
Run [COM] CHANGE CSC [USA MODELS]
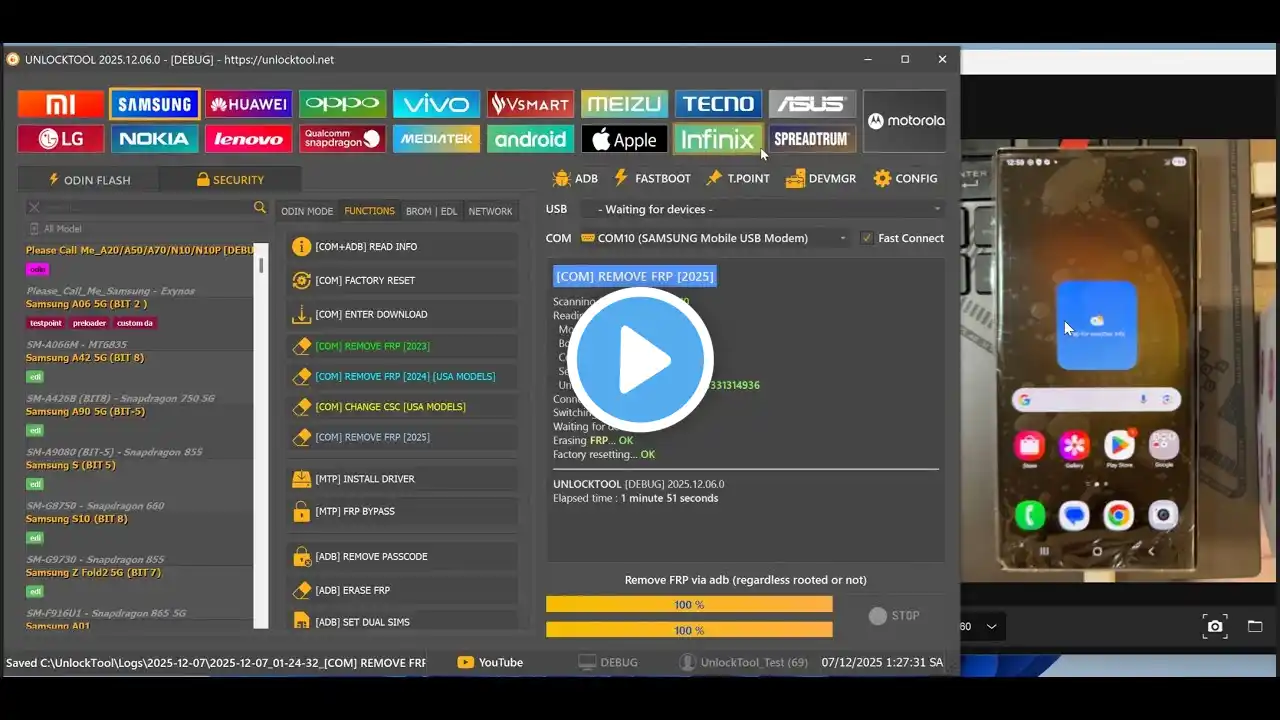[402, 407]
